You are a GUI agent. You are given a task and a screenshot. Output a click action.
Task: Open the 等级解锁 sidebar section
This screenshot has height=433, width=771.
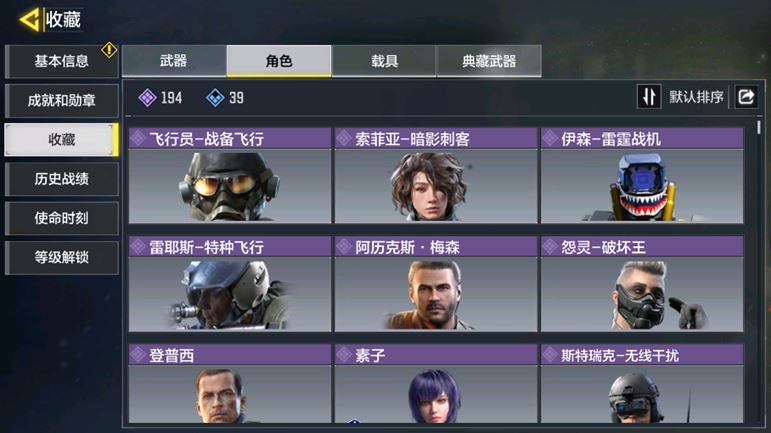click(61, 257)
